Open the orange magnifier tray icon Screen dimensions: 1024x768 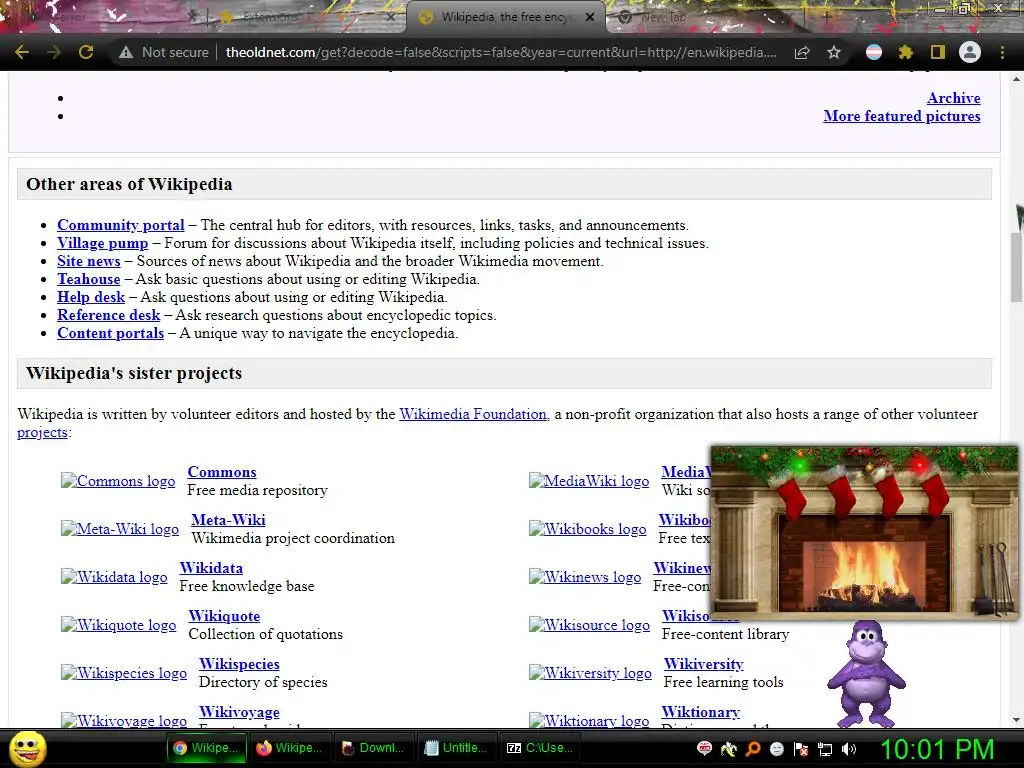pyautogui.click(x=752, y=748)
